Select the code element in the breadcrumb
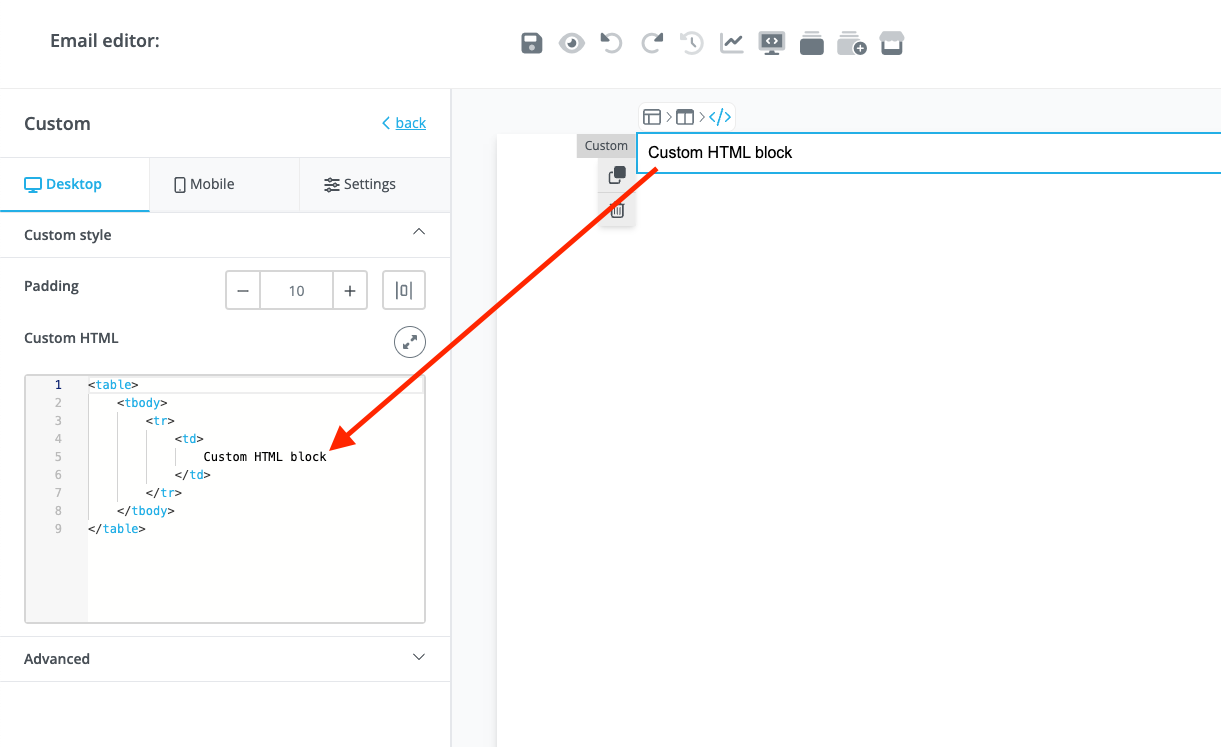This screenshot has height=747, width=1221. [720, 116]
